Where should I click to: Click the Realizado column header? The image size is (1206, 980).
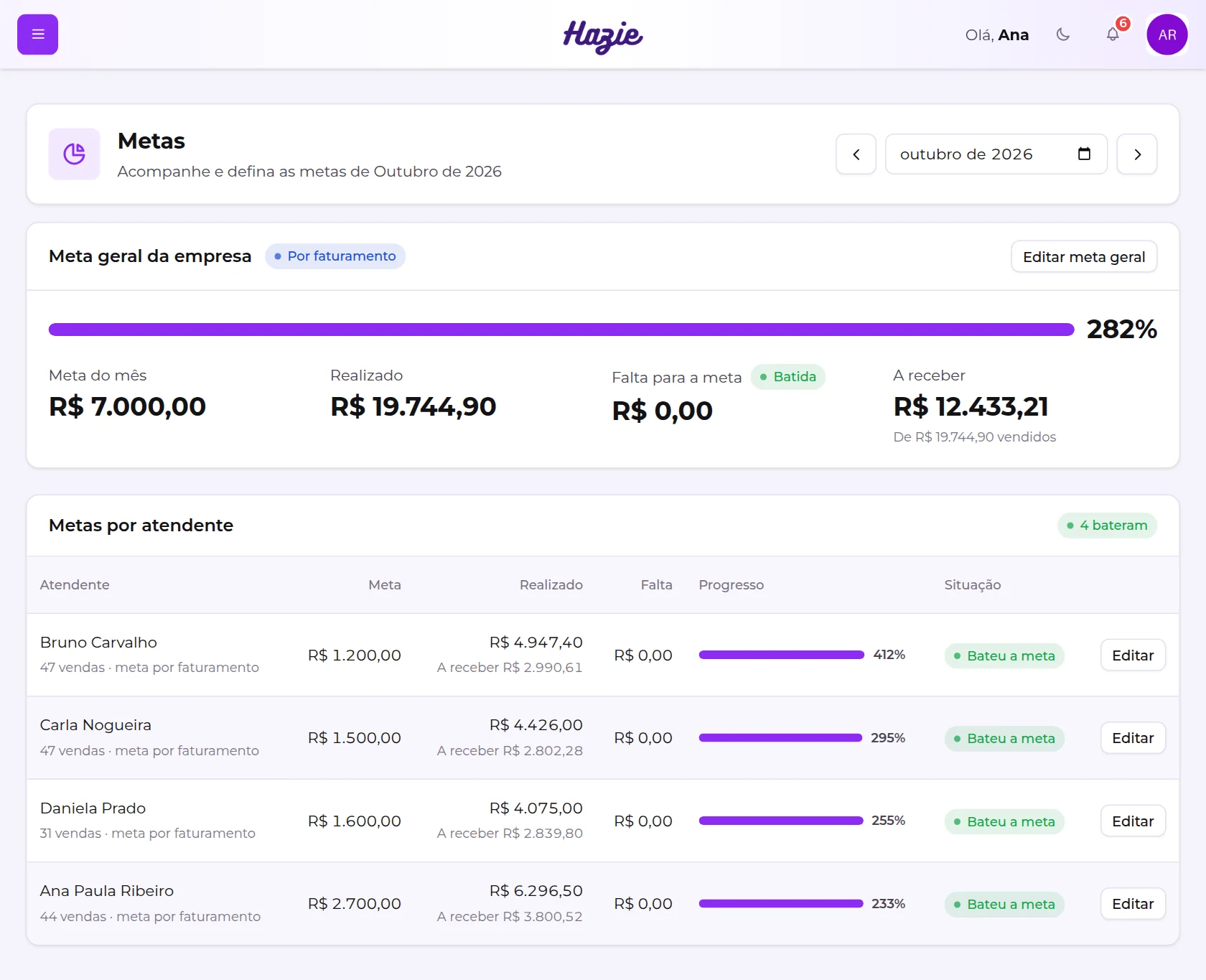click(551, 585)
